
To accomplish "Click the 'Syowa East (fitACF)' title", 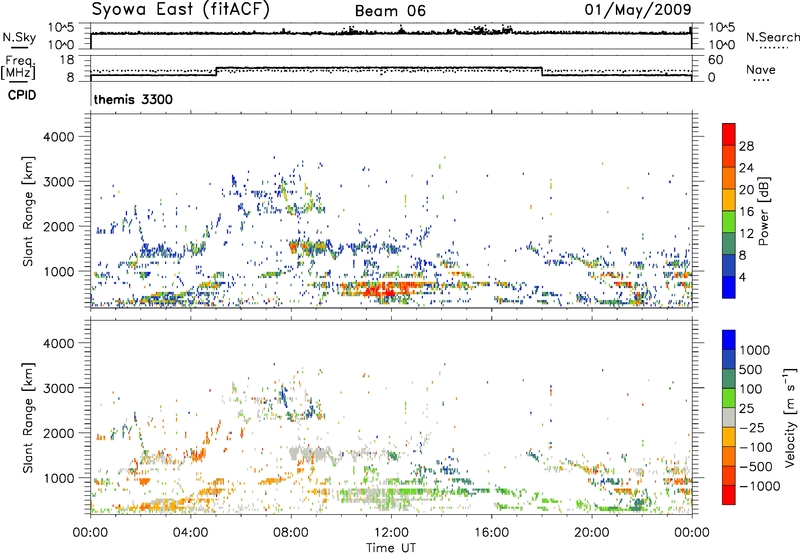I will click(181, 9).
